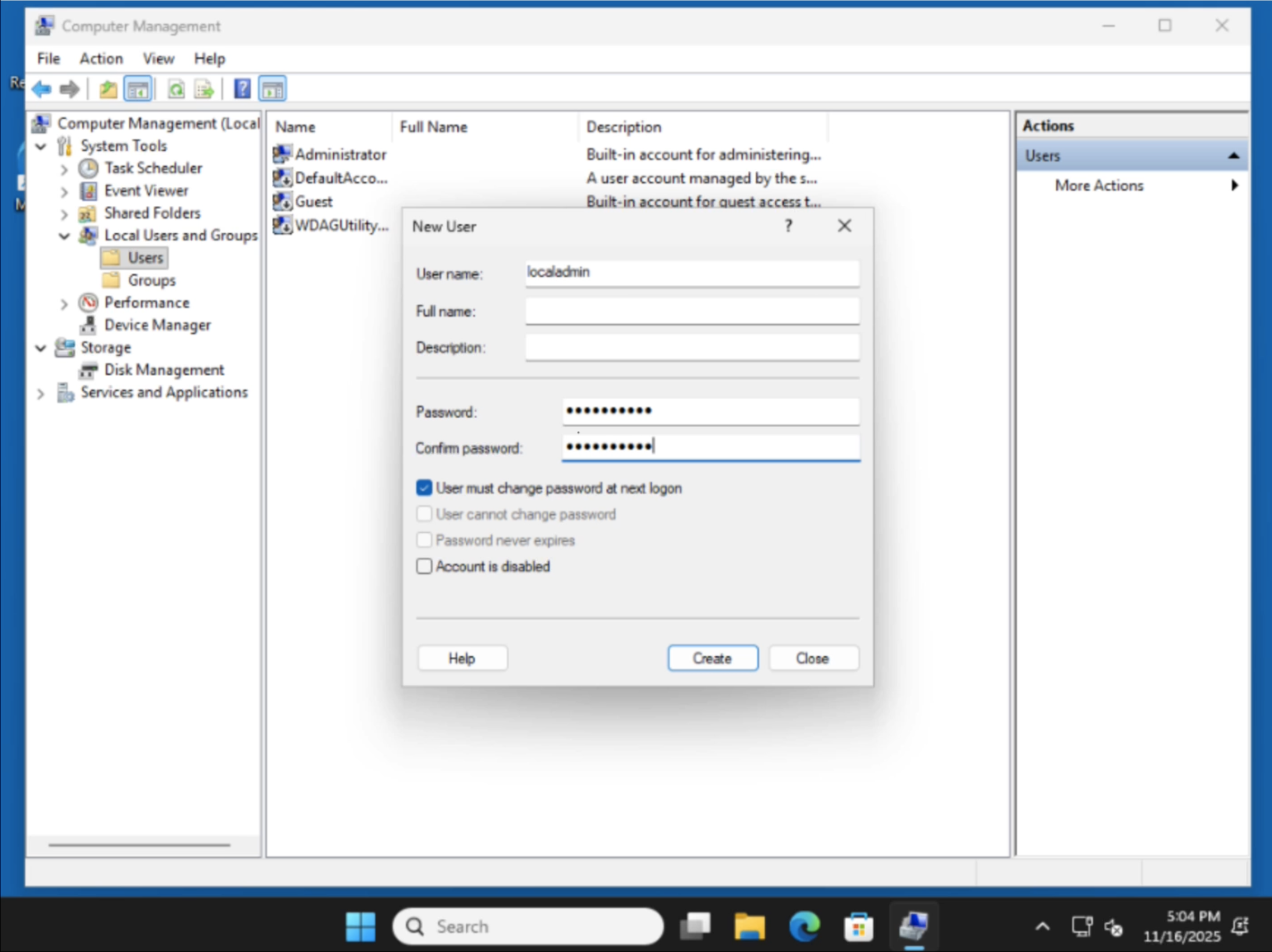Image resolution: width=1272 pixels, height=952 pixels.
Task: Click User cannot change password checkbox
Action: pyautogui.click(x=424, y=514)
